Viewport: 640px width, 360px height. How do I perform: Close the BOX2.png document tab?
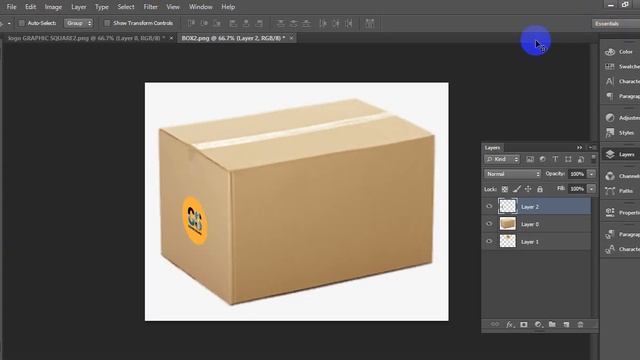pos(291,38)
